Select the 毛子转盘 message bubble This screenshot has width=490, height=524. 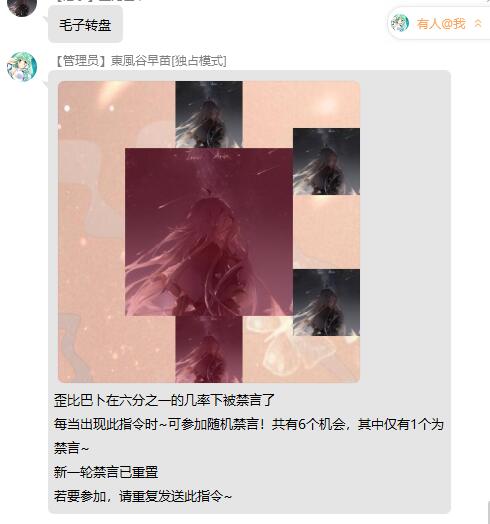pyautogui.click(x=85, y=24)
